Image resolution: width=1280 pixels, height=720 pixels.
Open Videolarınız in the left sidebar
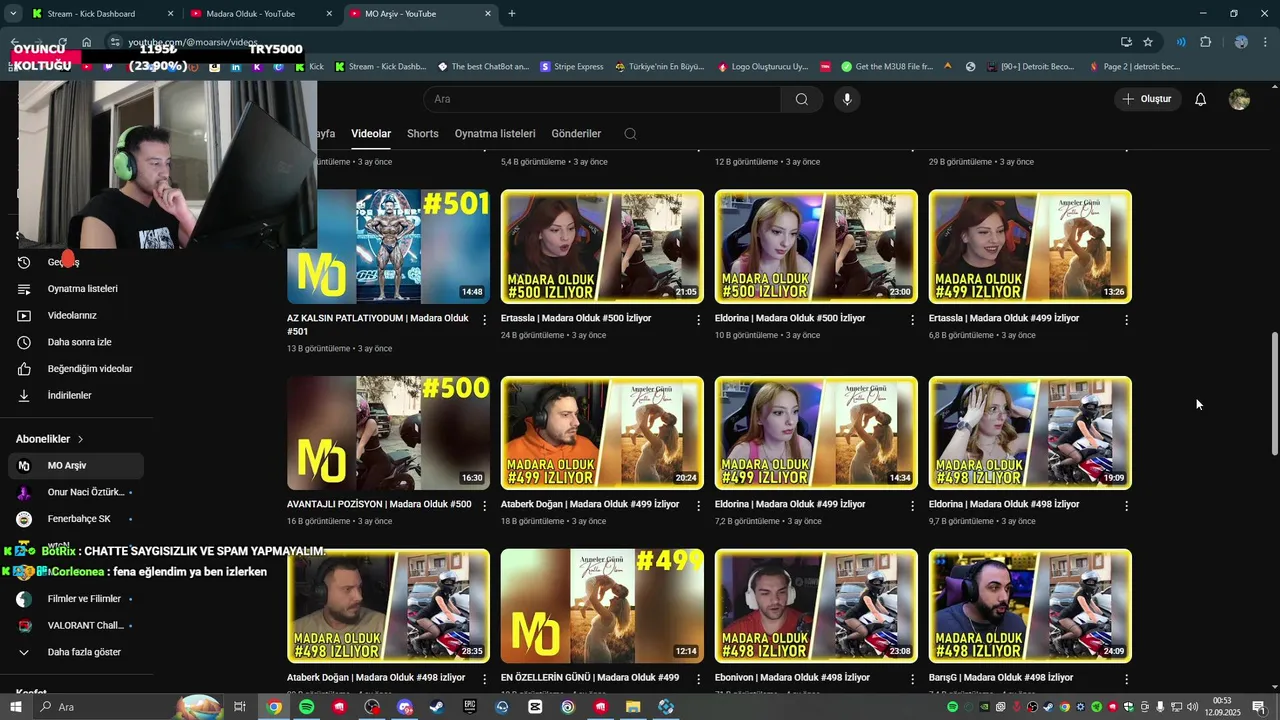click(76, 316)
